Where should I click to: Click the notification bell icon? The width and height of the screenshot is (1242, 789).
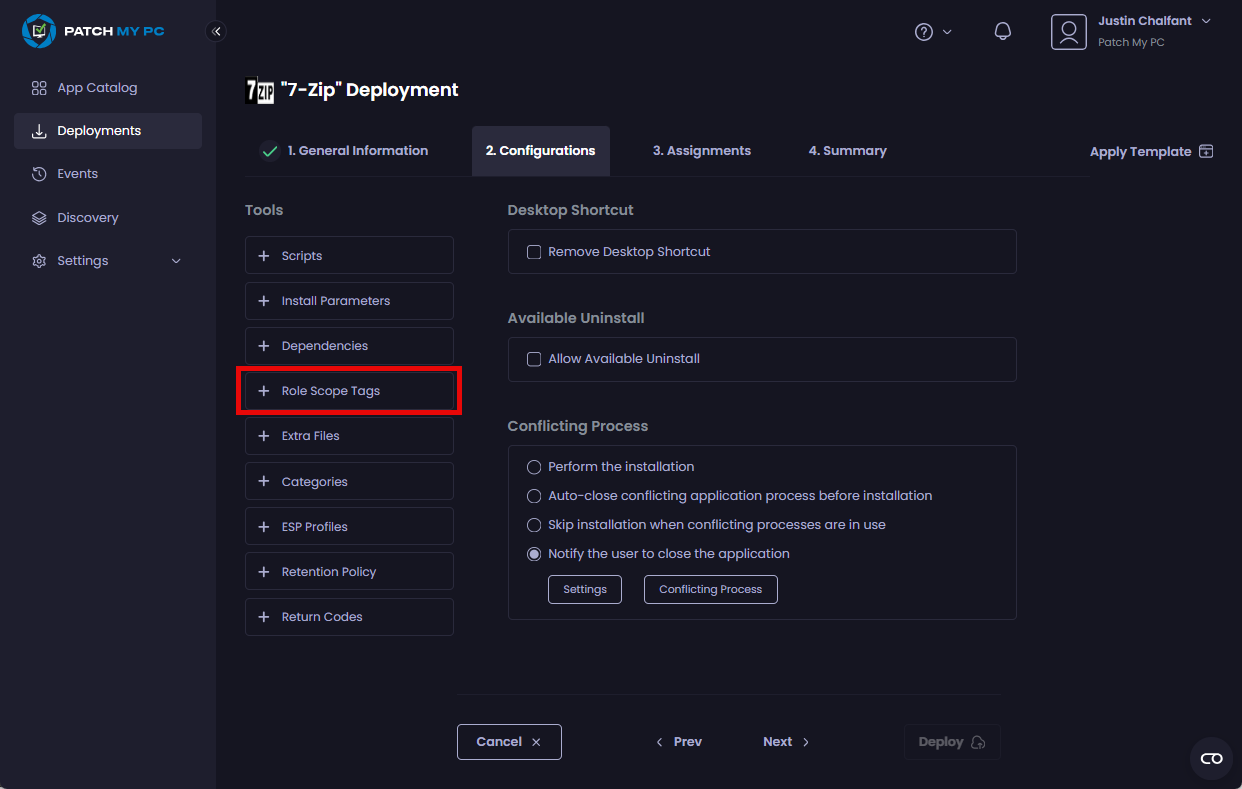coord(1003,31)
